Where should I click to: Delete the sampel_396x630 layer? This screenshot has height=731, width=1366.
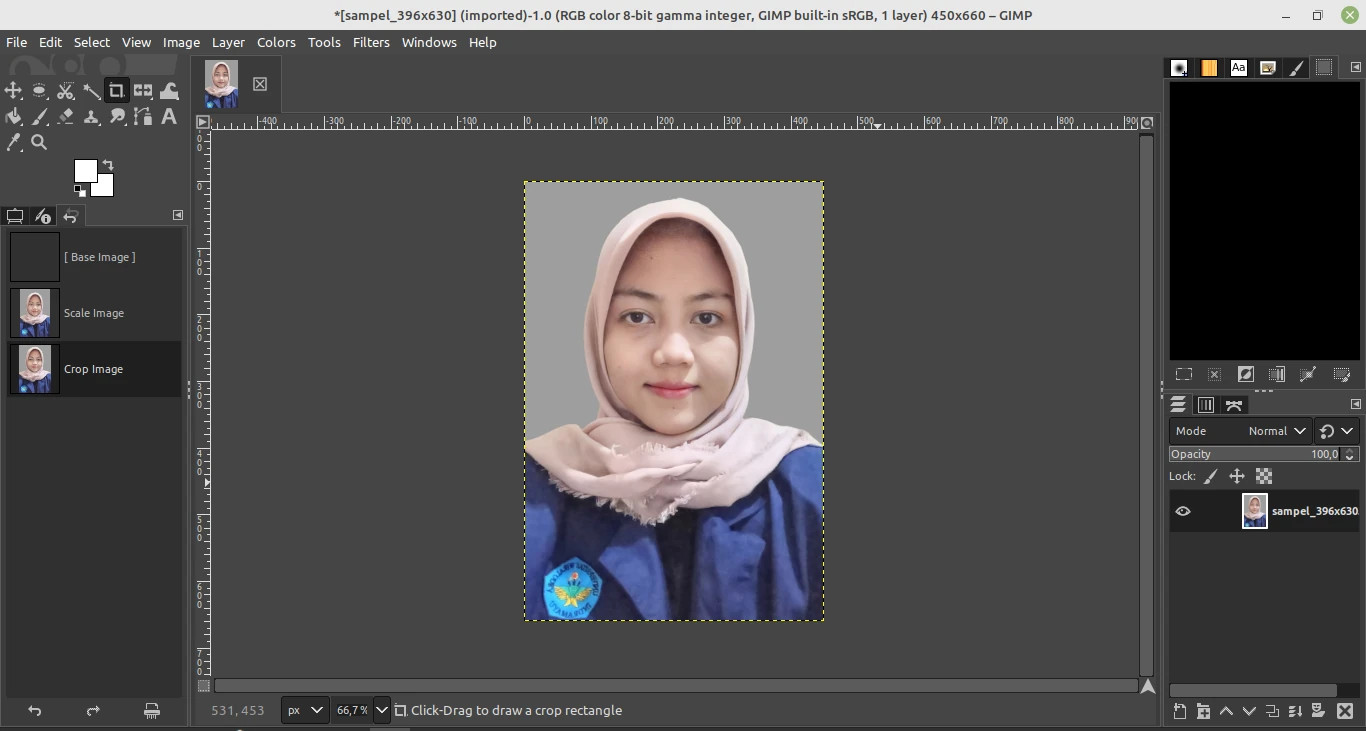(1344, 711)
